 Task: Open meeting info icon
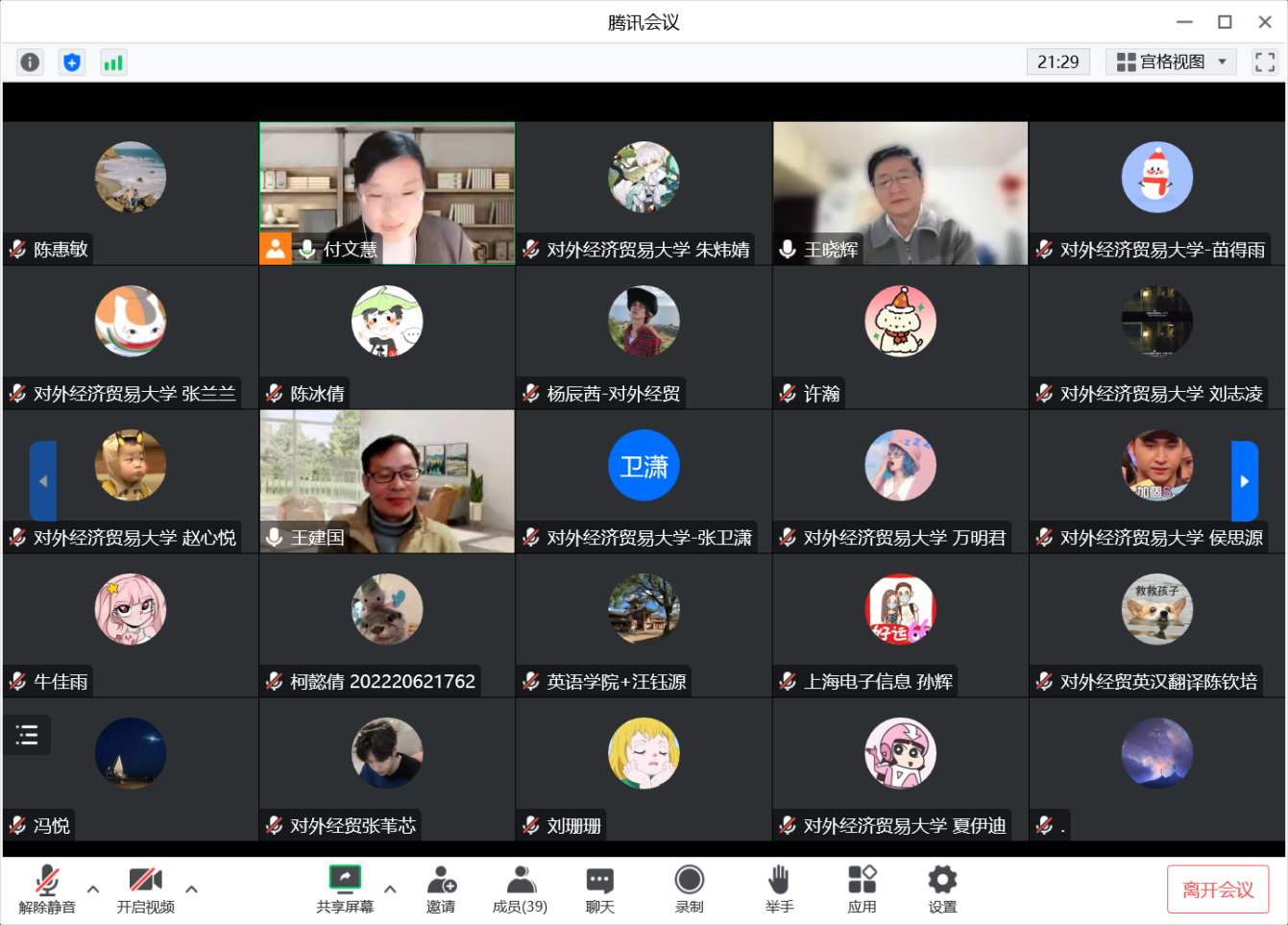[30, 62]
